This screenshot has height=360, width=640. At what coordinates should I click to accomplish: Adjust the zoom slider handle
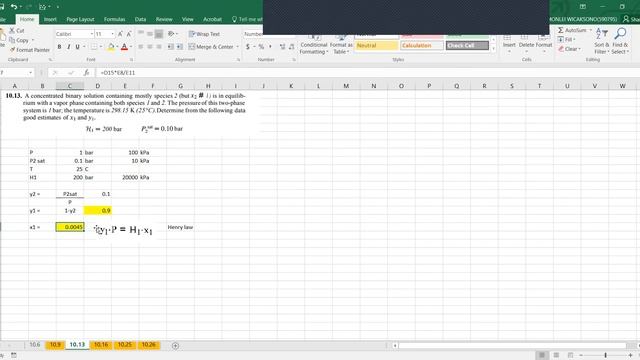(606, 355)
